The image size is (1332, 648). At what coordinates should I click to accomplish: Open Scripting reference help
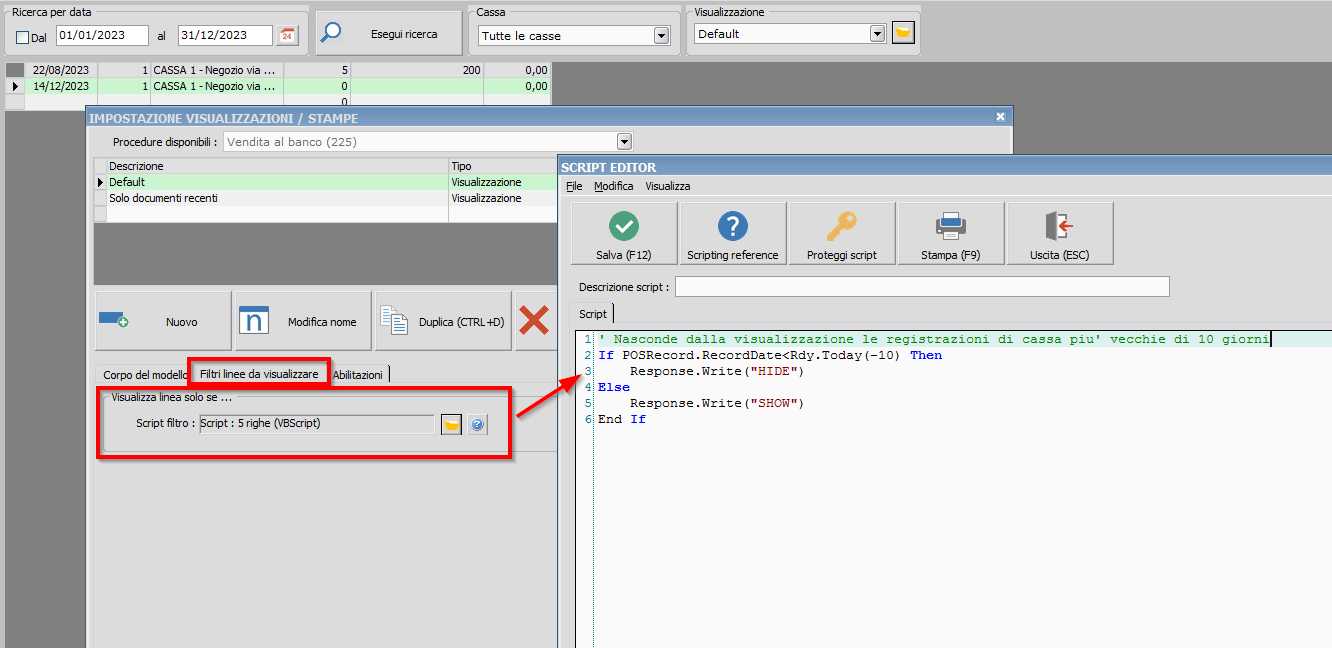pos(733,234)
